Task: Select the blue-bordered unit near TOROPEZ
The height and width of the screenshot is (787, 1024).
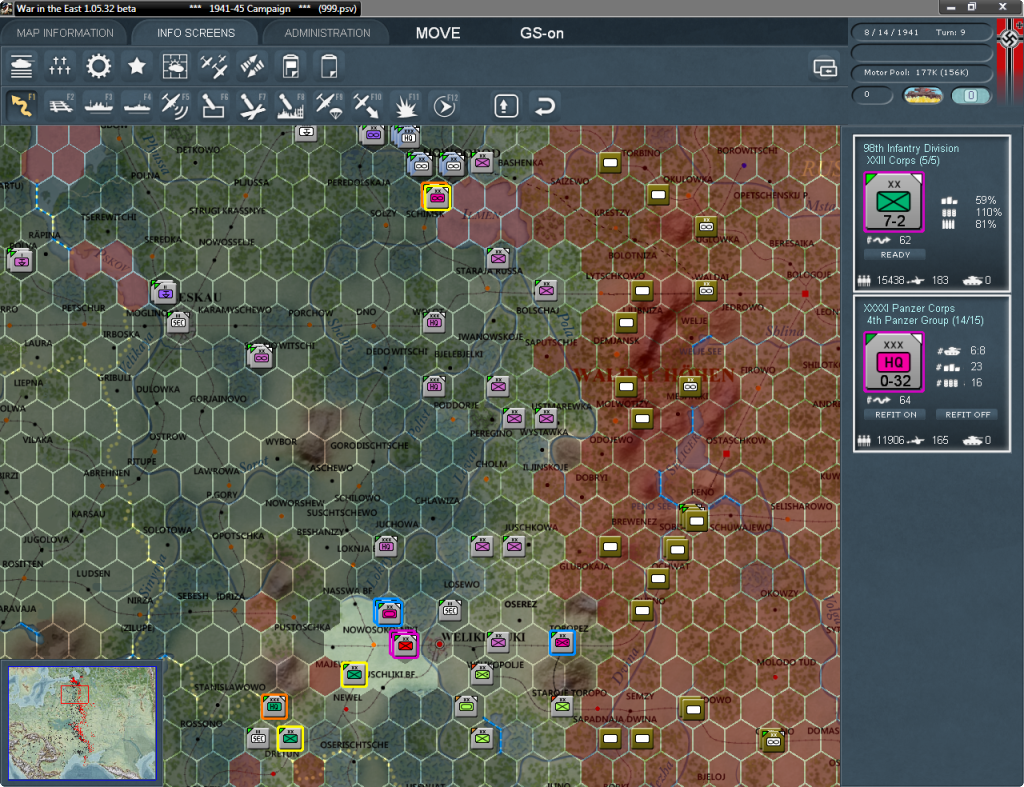Action: click(562, 643)
